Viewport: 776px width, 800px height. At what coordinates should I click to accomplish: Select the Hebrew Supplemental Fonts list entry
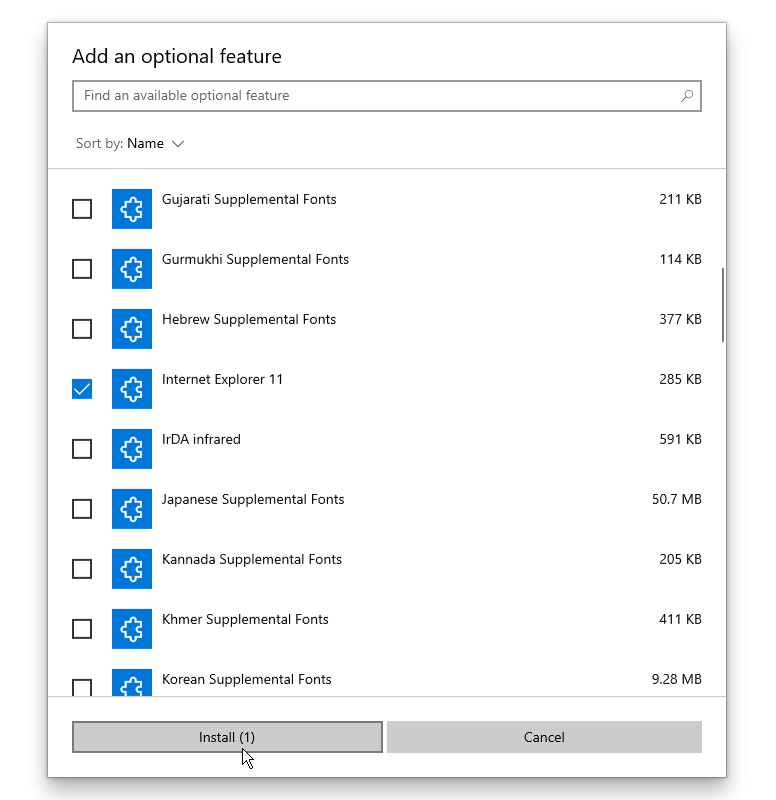[x=387, y=329]
